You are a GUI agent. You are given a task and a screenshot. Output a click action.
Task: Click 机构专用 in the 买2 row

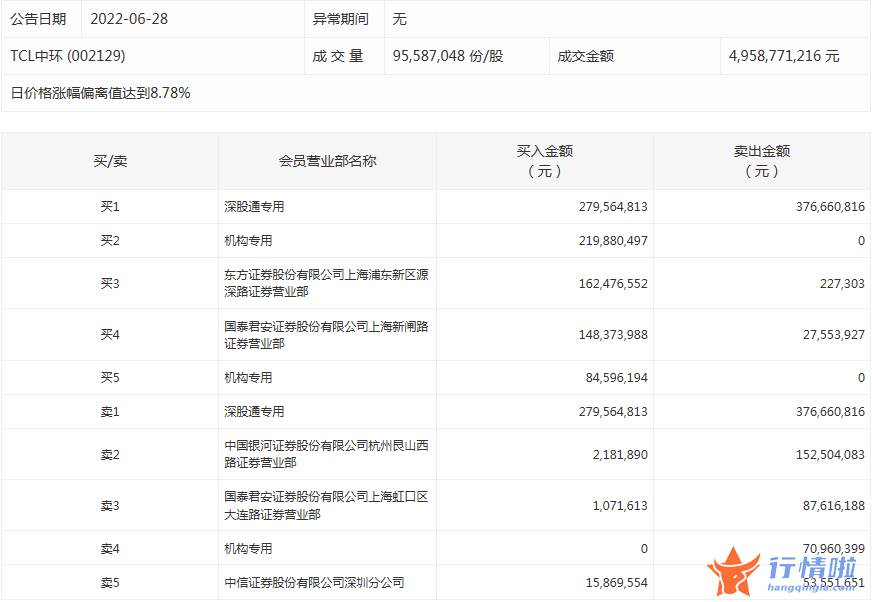[248, 240]
